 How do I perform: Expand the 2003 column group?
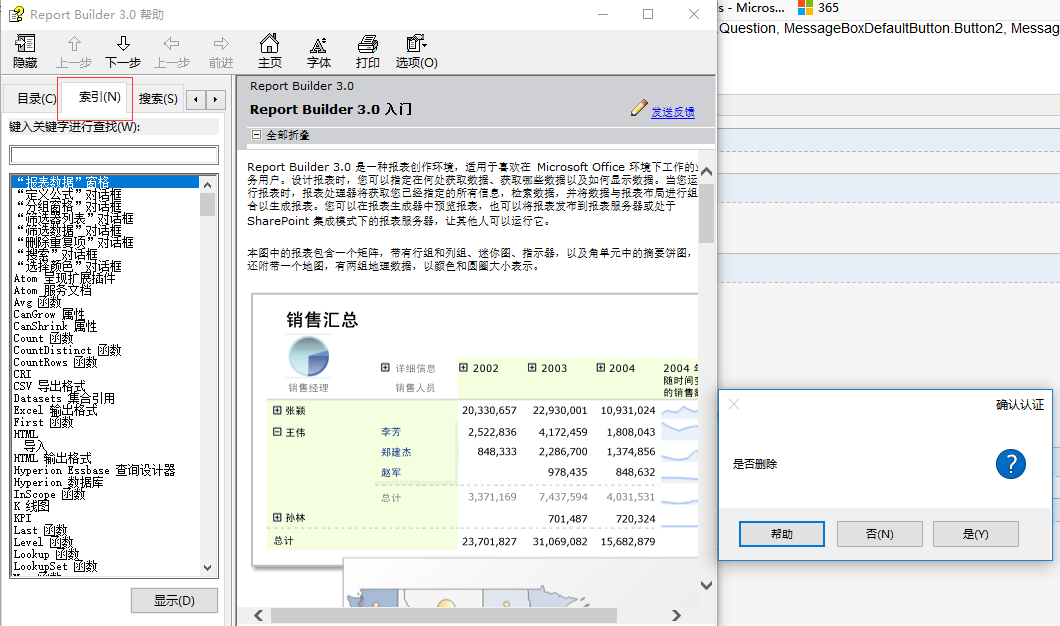532,368
